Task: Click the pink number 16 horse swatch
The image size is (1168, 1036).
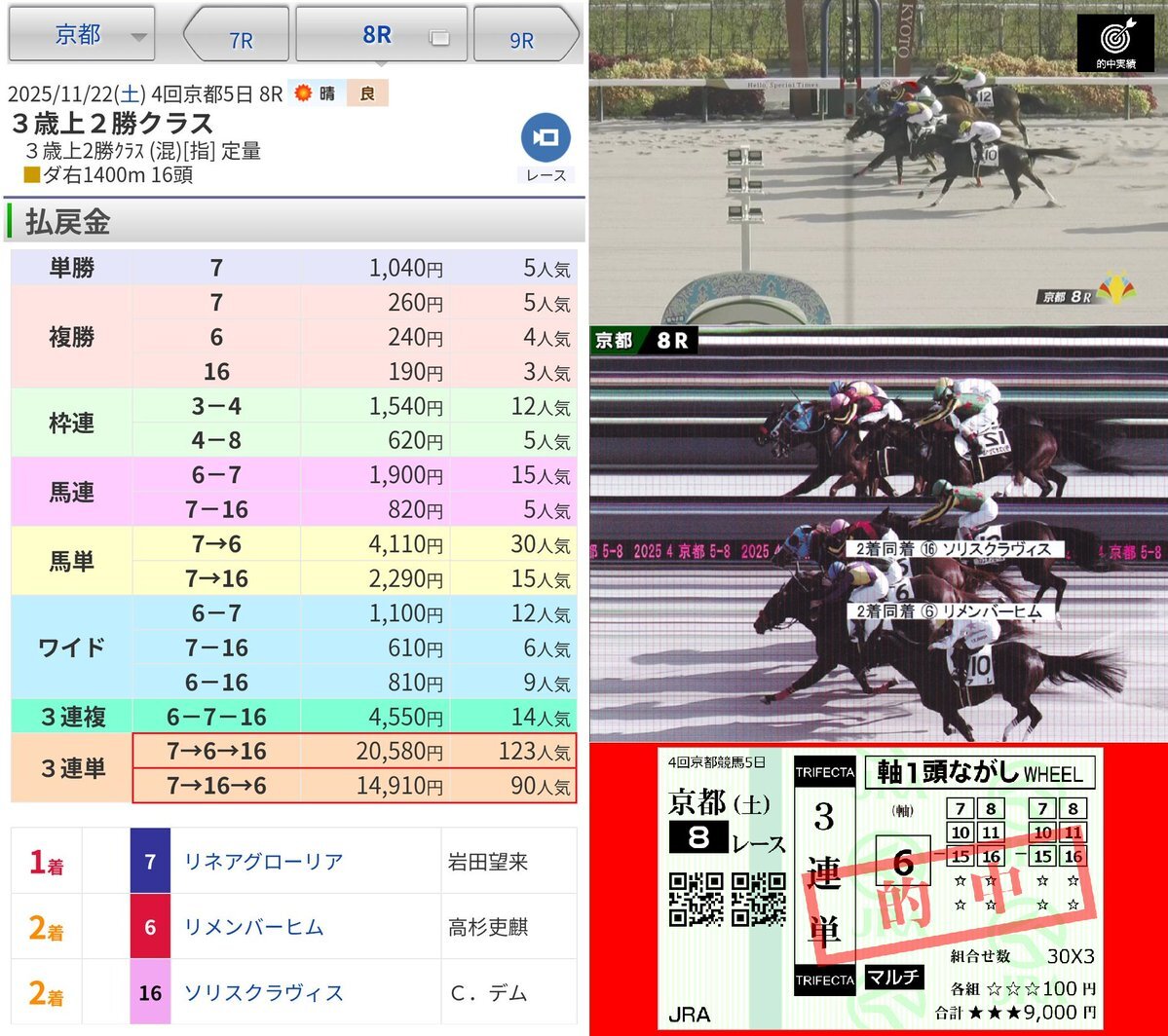Action: (150, 992)
